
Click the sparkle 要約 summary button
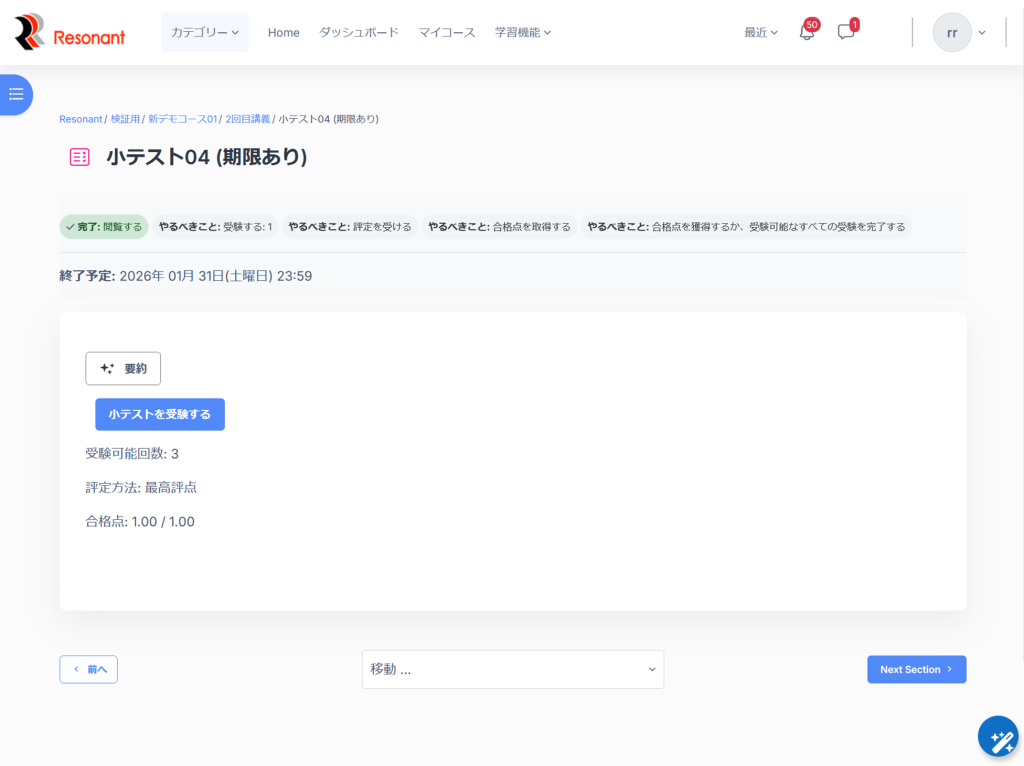coord(123,368)
